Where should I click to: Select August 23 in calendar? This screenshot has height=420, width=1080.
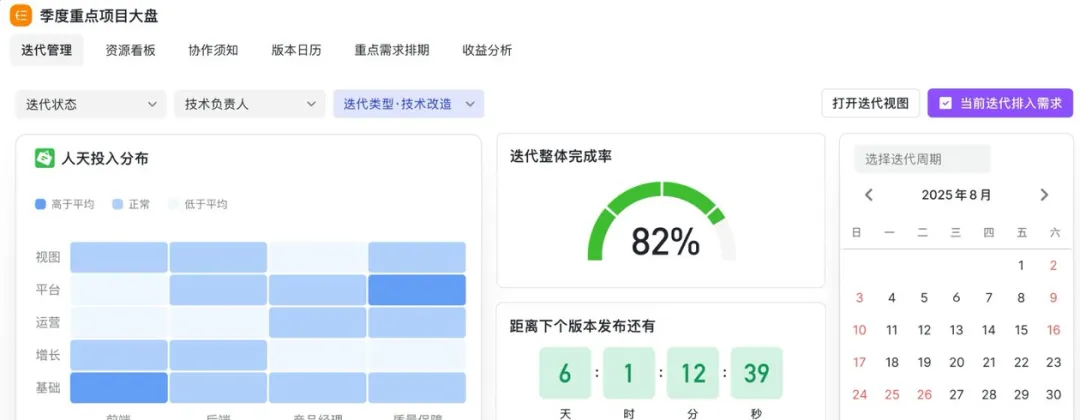[1053, 362]
